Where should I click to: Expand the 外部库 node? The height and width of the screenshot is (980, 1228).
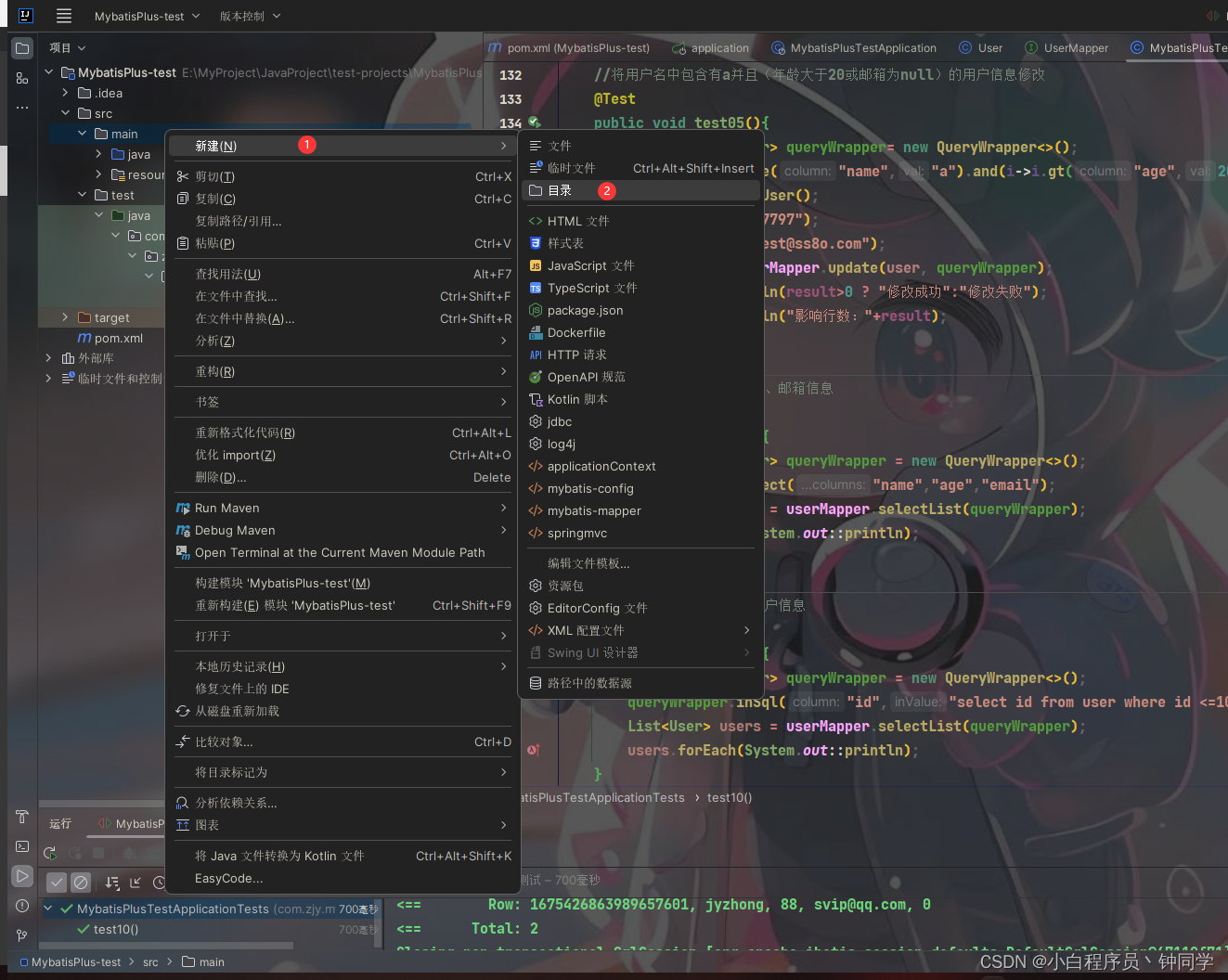click(49, 358)
